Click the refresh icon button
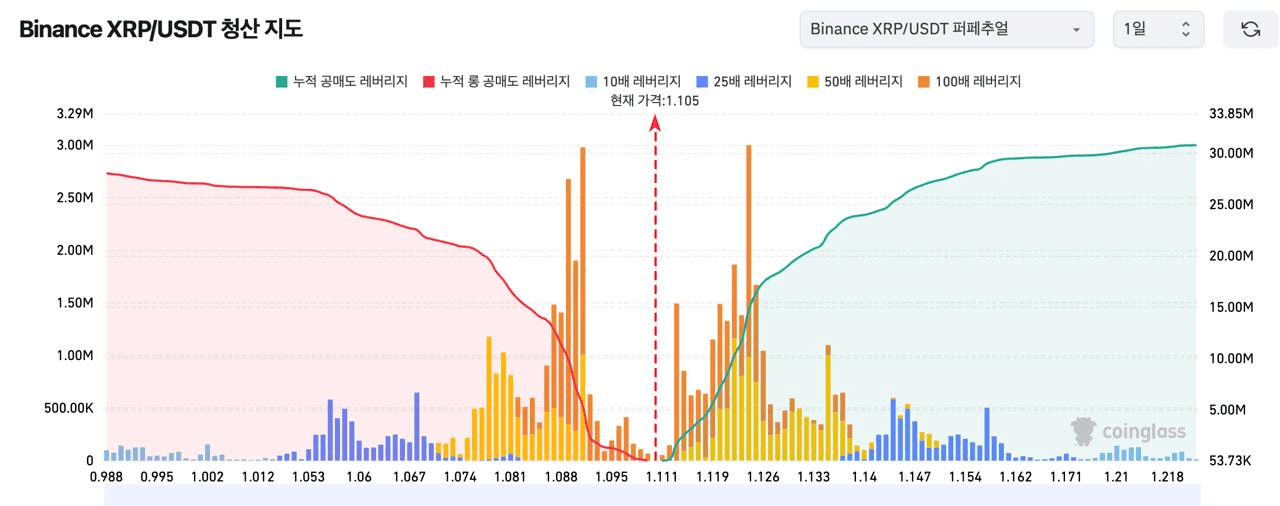Image resolution: width=1280 pixels, height=506 pixels. [1250, 29]
